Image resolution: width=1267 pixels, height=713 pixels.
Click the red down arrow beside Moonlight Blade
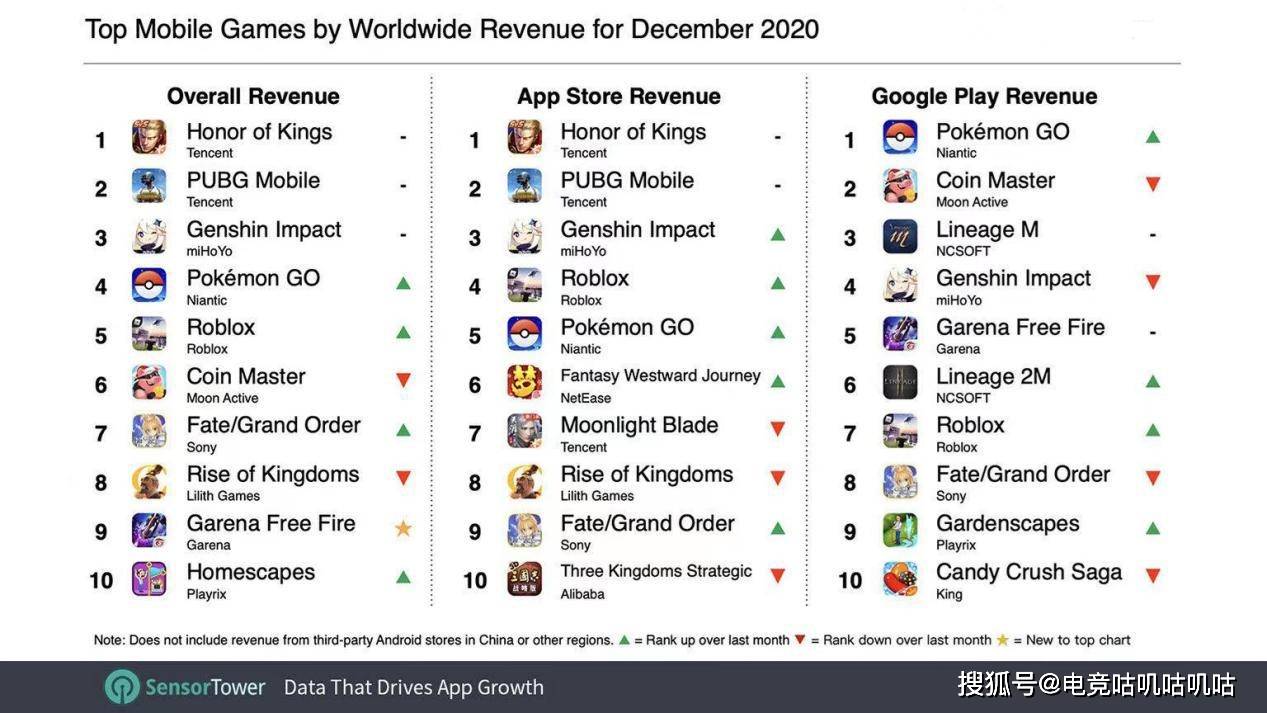(777, 430)
